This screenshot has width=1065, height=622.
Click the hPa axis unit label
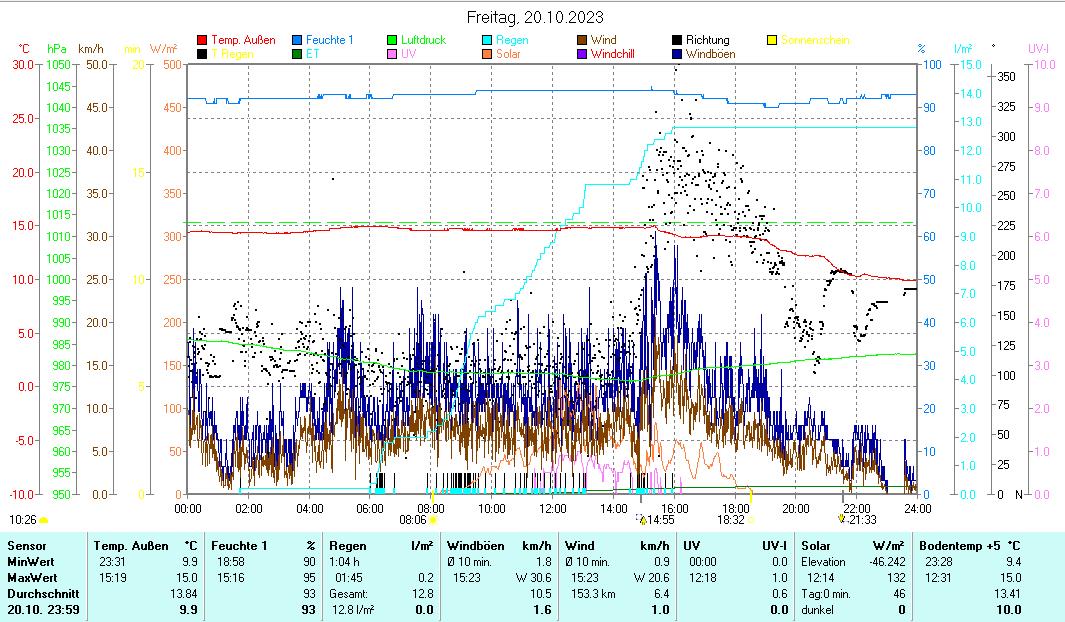57,48
